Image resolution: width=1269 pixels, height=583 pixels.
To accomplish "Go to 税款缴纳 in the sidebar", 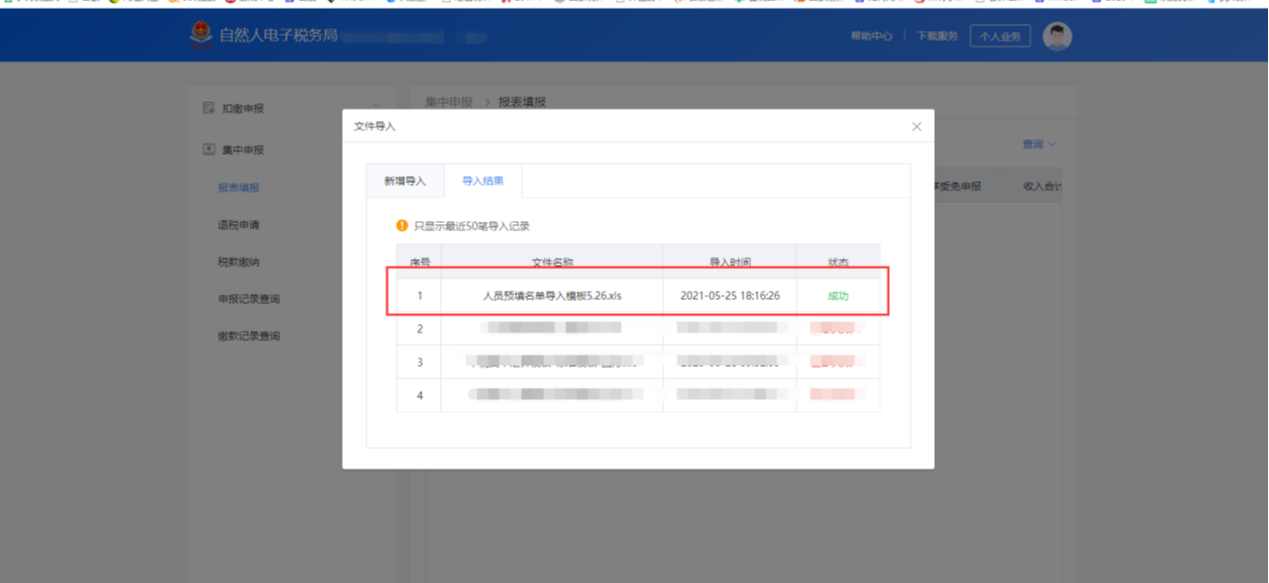I will (x=239, y=262).
